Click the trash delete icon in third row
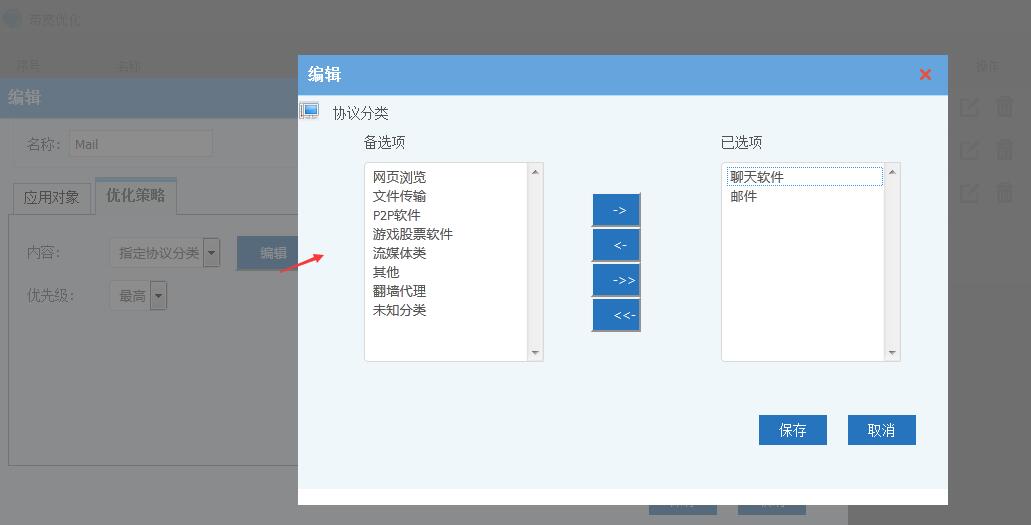The height and width of the screenshot is (525, 1031). pos(1004,193)
